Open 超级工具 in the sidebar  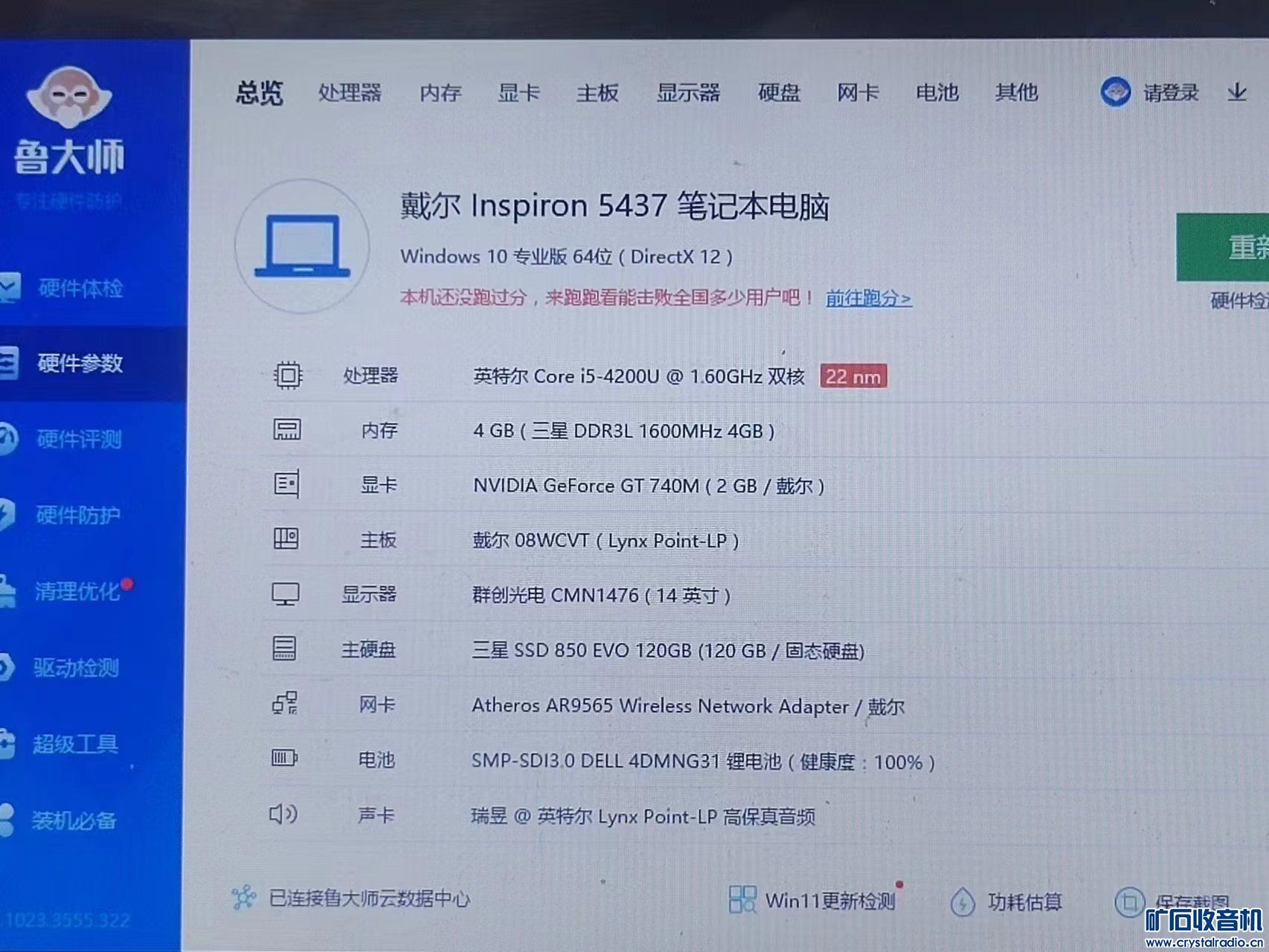coord(74,744)
